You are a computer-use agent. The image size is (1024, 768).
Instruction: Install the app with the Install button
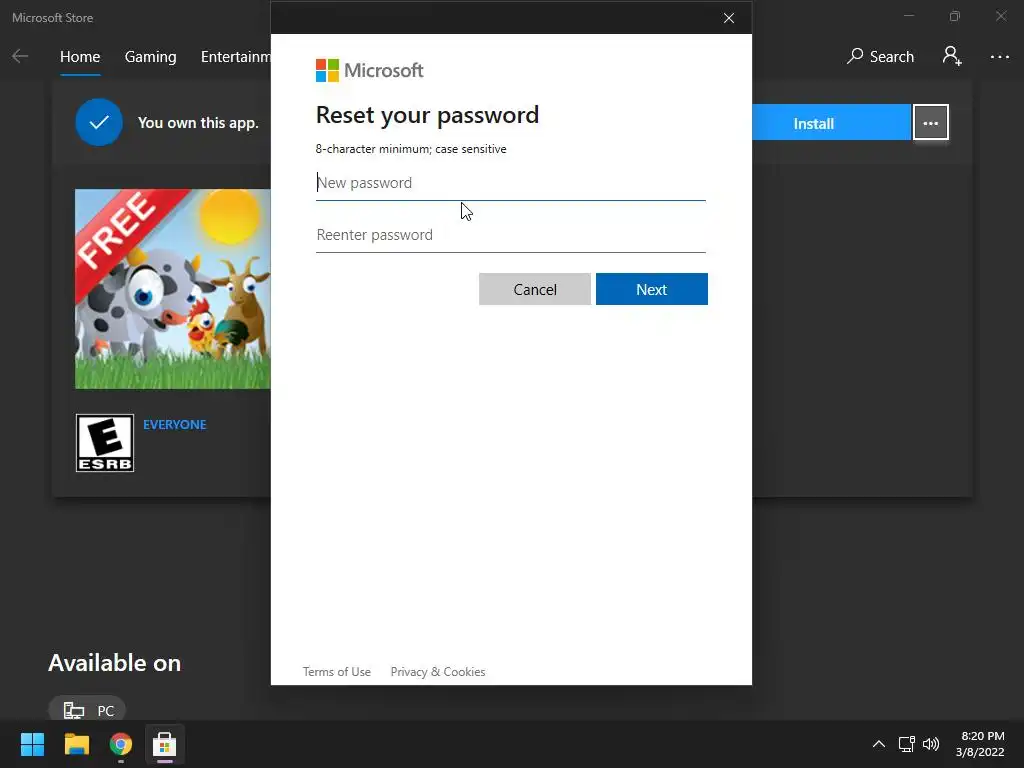[x=831, y=123]
